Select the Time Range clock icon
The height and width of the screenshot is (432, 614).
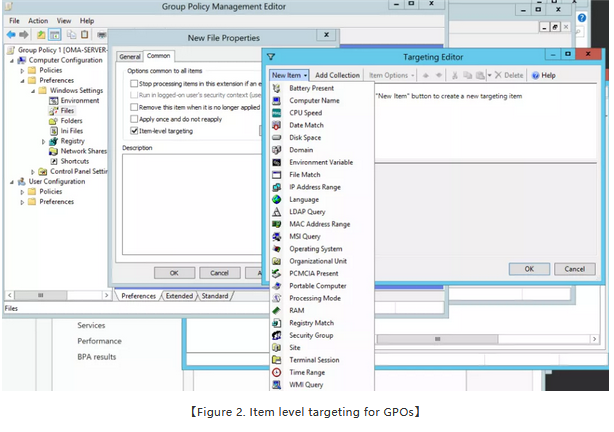pos(277,372)
